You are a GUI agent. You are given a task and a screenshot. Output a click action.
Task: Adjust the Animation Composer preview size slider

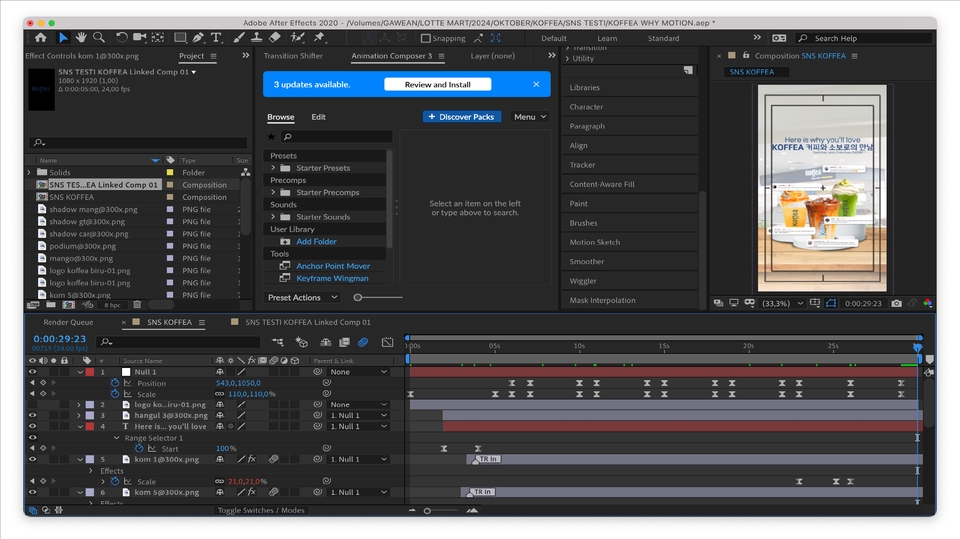click(359, 297)
